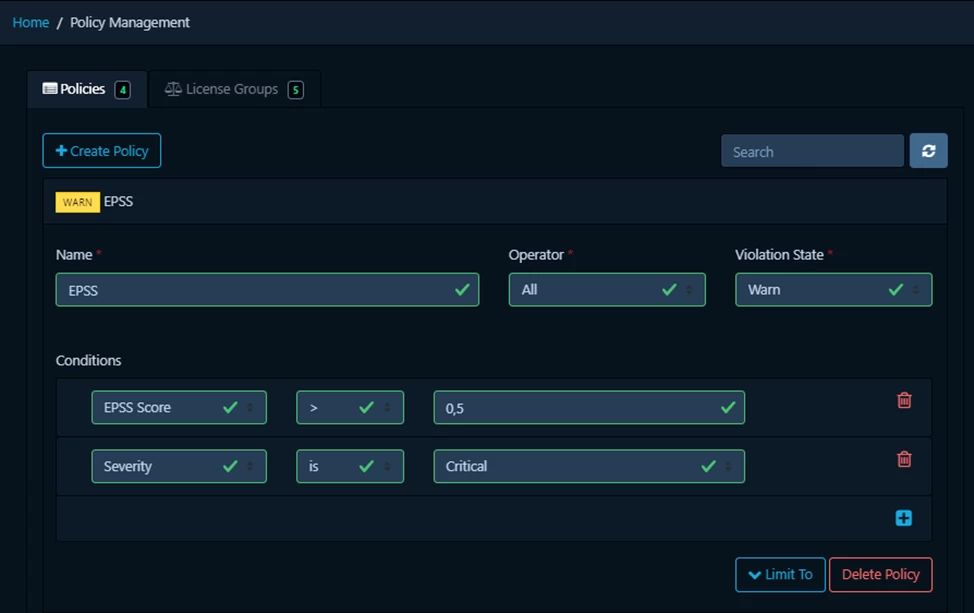974x613 pixels.
Task: Click the trash icon on the EPSS Score condition
Action: (903, 400)
